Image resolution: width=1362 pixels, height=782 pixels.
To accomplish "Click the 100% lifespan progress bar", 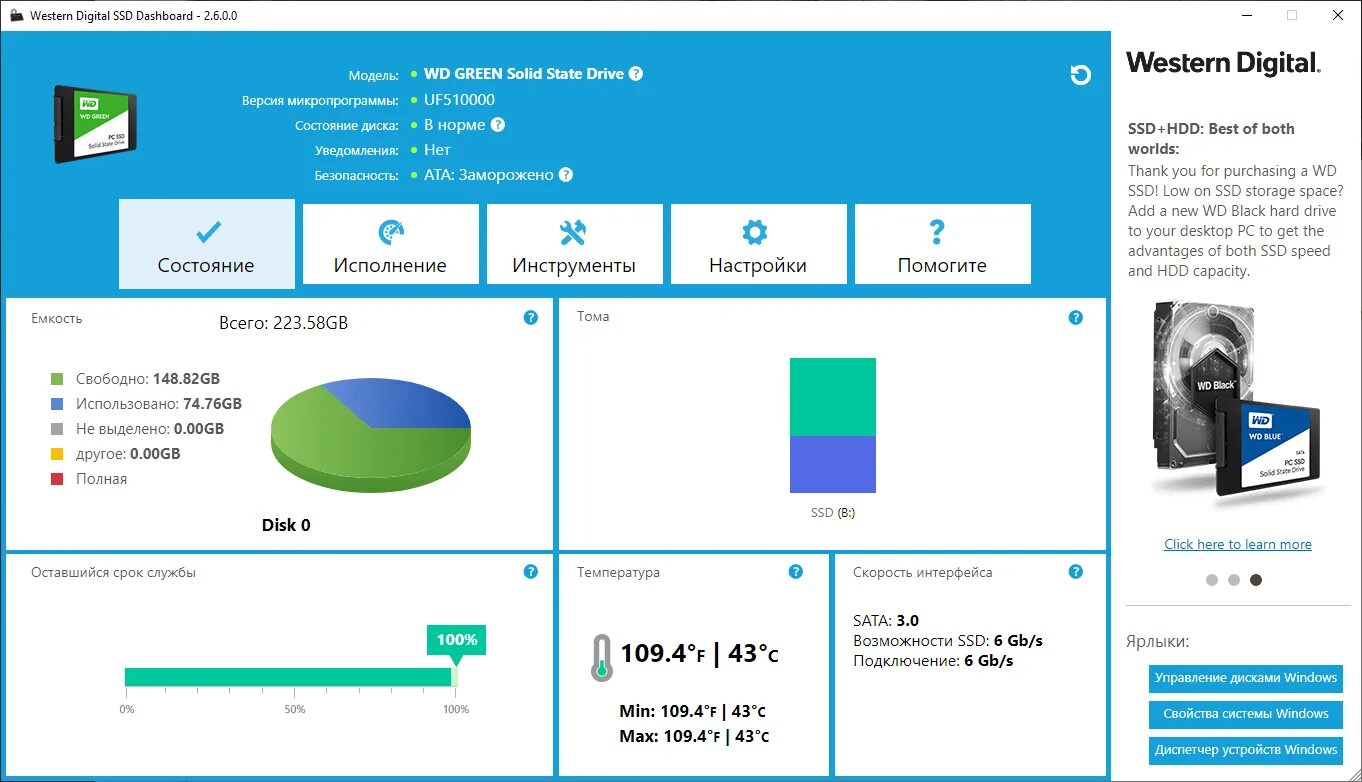I will [290, 675].
